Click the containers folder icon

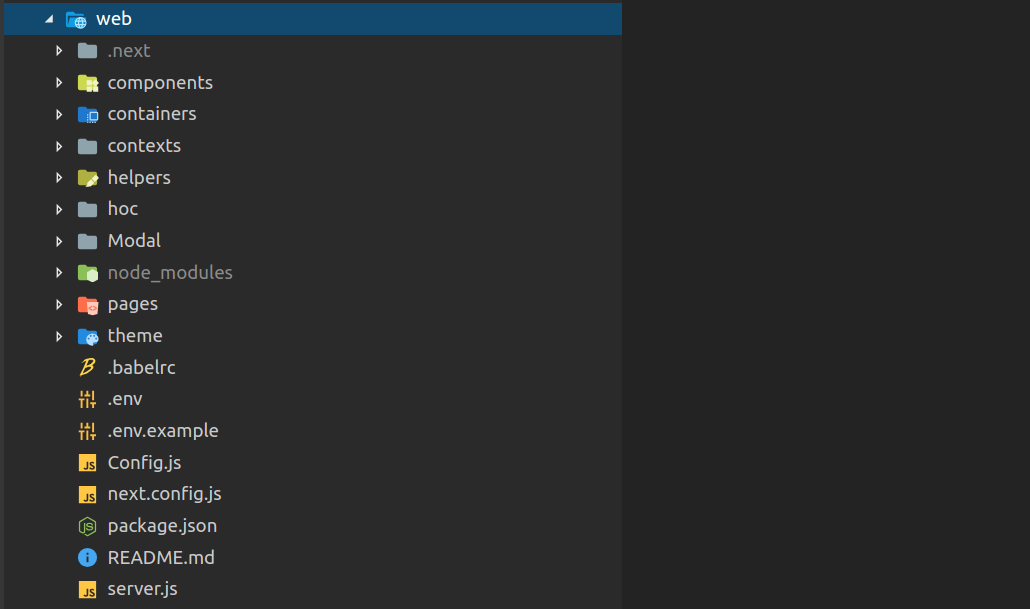pyautogui.click(x=88, y=114)
